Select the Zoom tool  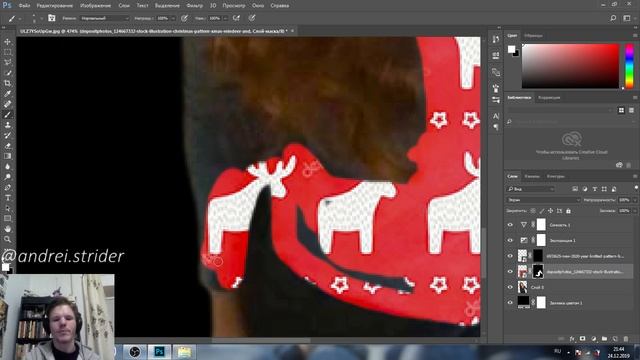[x=7, y=240]
